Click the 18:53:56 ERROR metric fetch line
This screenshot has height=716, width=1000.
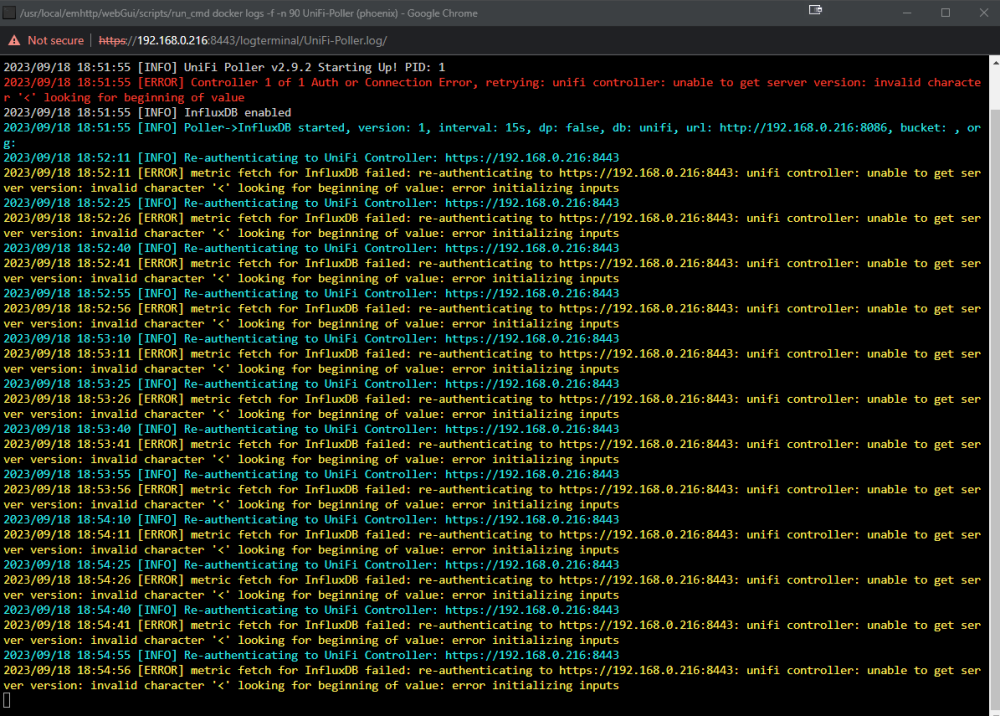tap(492, 497)
